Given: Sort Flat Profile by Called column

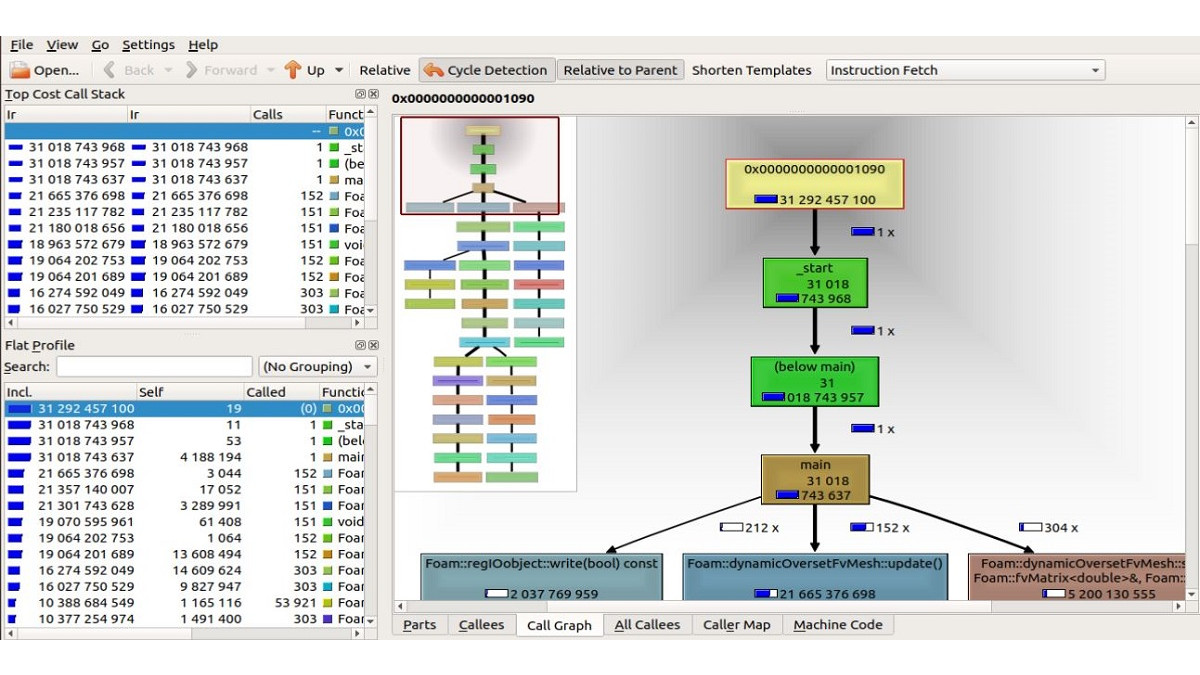Looking at the screenshot, I should 281,392.
